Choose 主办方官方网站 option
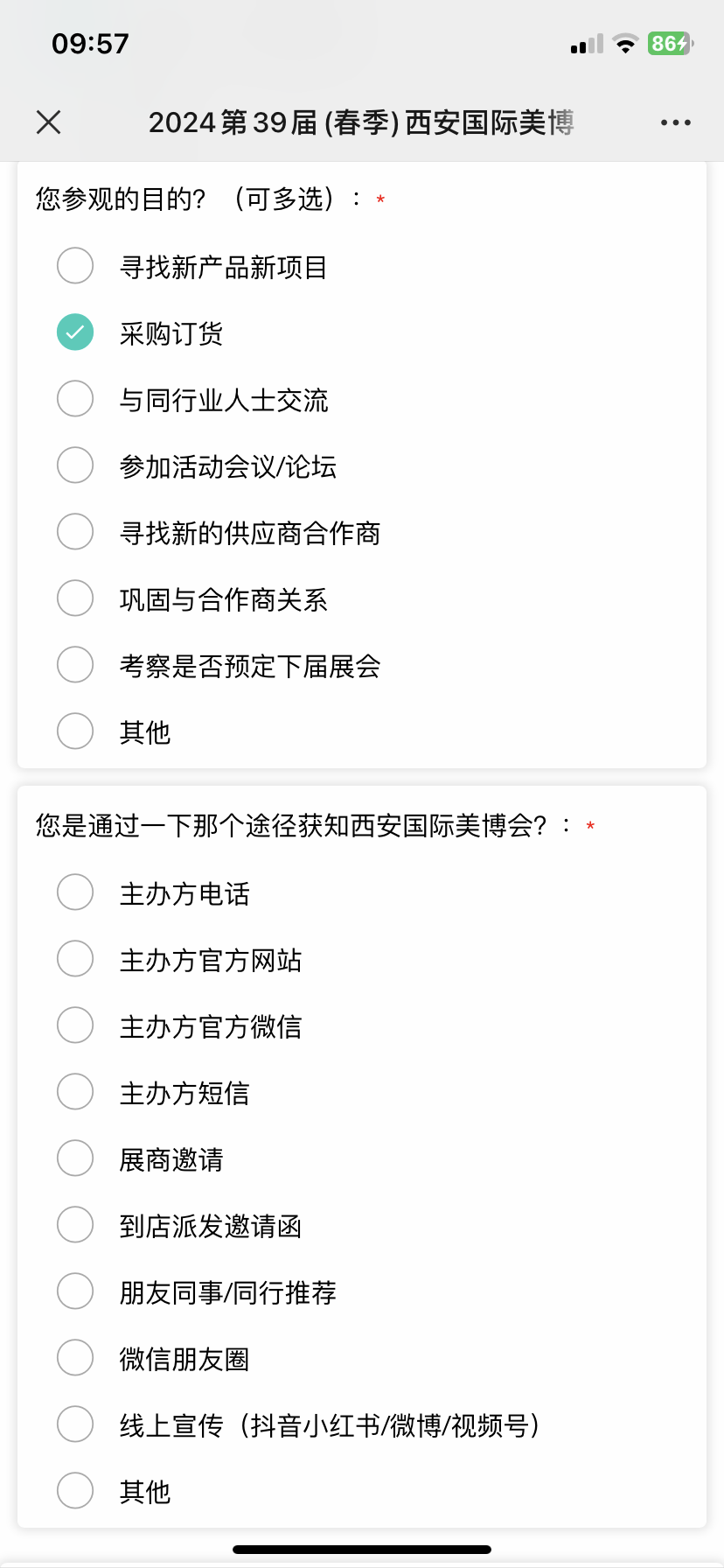Image resolution: width=724 pixels, height=1568 pixels. pos(75,959)
